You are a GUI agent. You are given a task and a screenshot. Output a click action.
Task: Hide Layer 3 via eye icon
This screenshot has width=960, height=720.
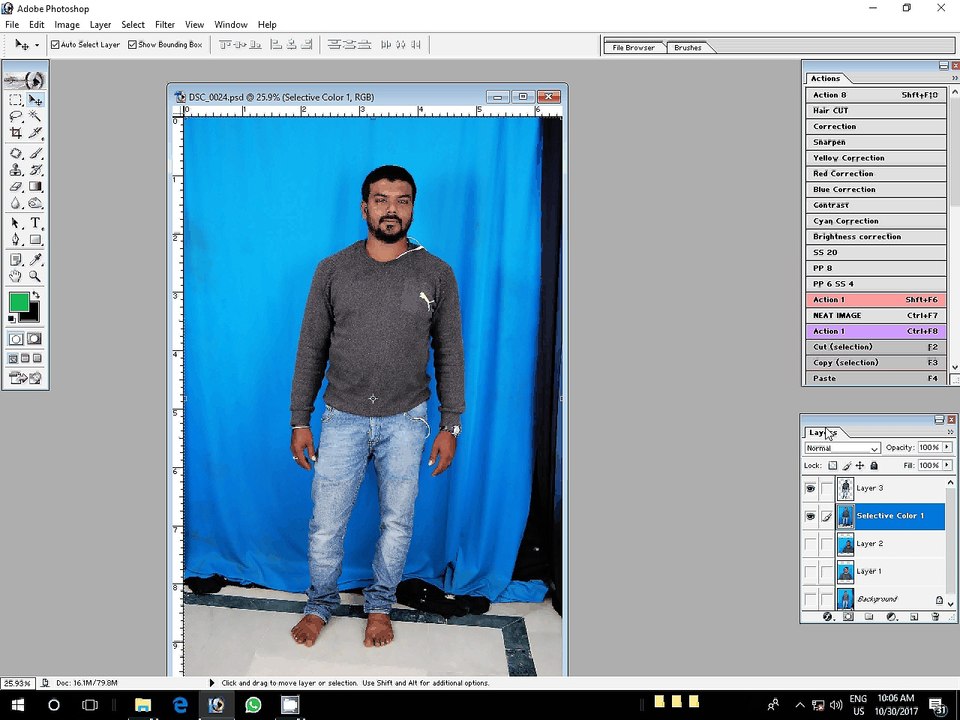pos(811,489)
